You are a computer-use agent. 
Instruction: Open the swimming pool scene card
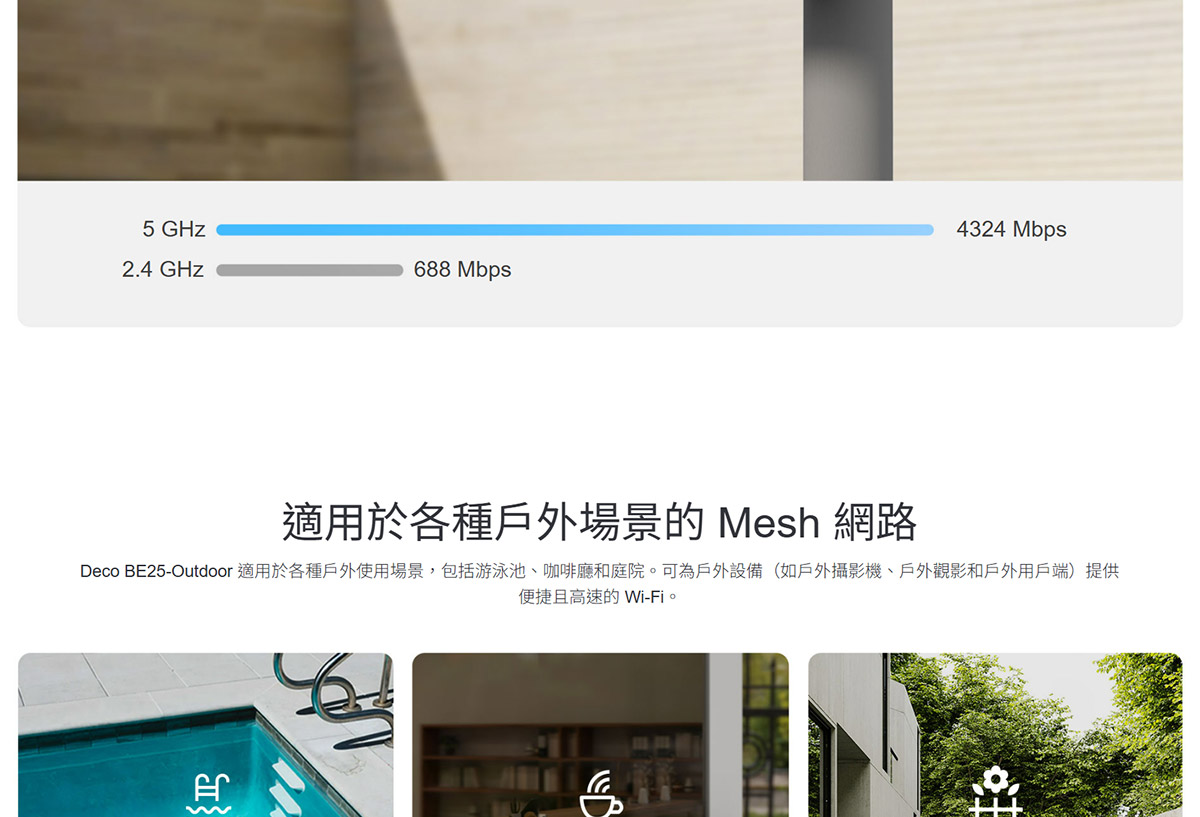click(206, 735)
